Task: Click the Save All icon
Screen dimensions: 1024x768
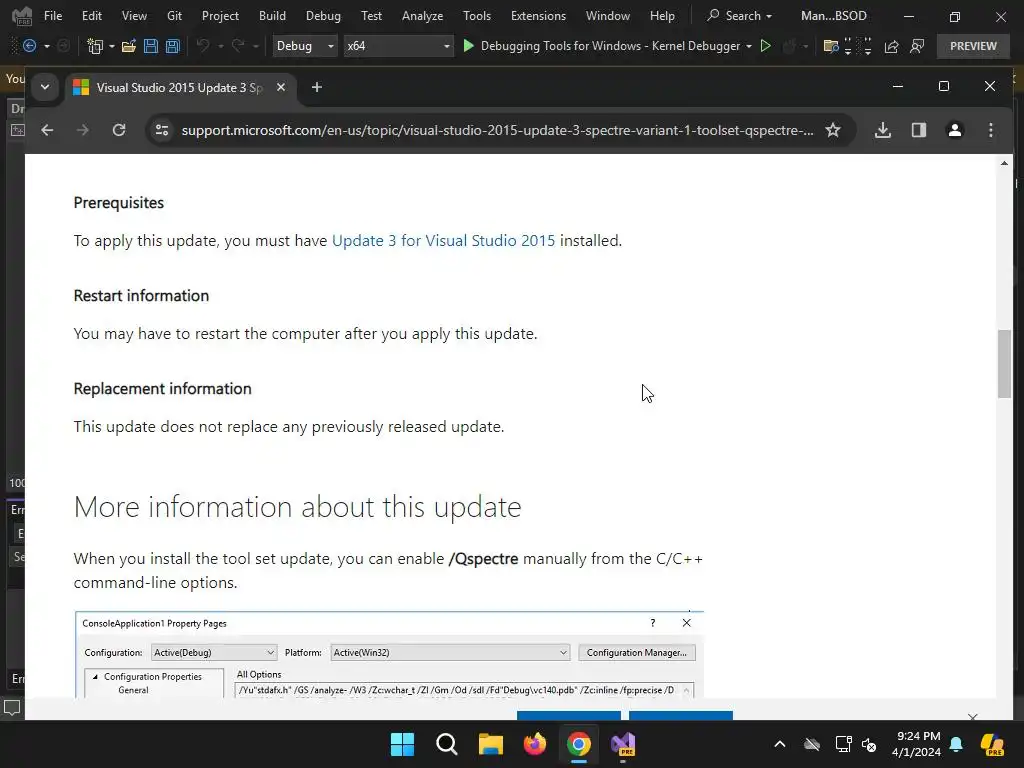Action: tap(172, 46)
